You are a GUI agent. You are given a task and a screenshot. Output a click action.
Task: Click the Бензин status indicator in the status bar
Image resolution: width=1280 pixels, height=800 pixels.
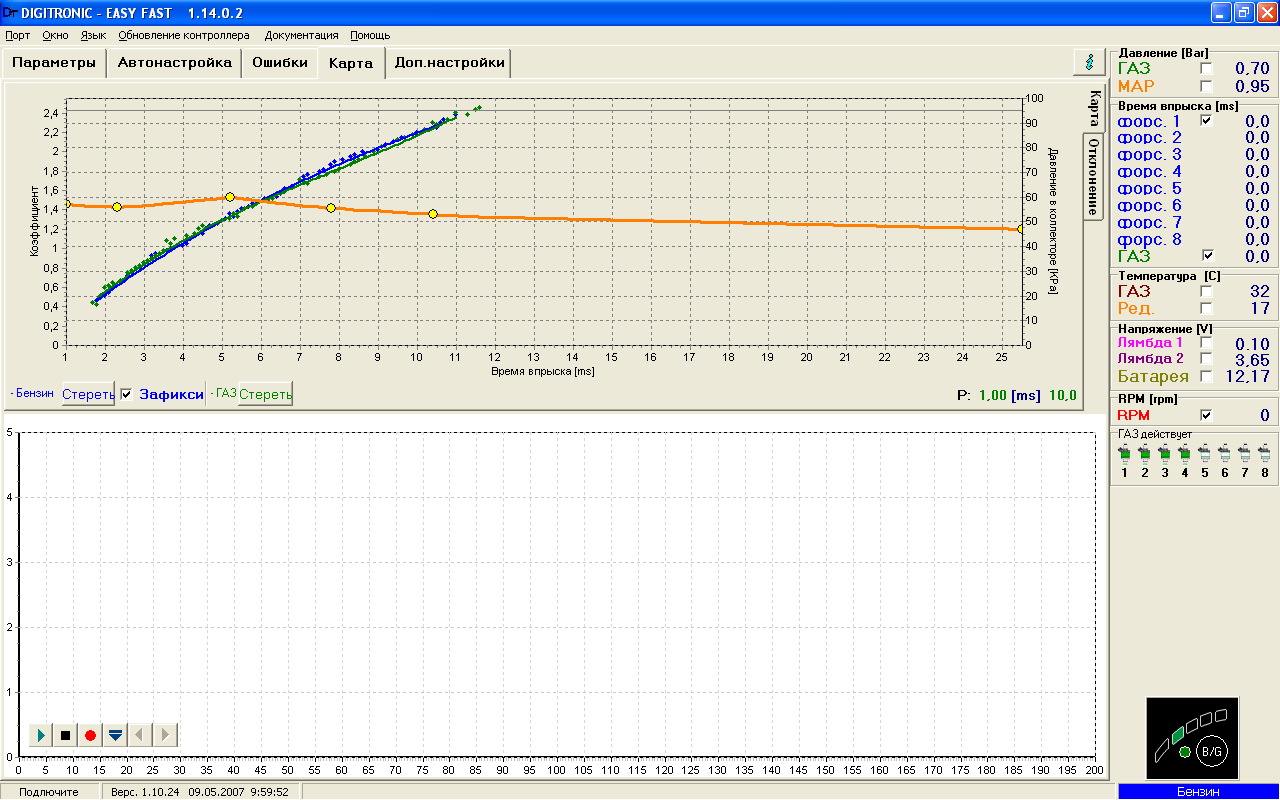coord(1198,791)
